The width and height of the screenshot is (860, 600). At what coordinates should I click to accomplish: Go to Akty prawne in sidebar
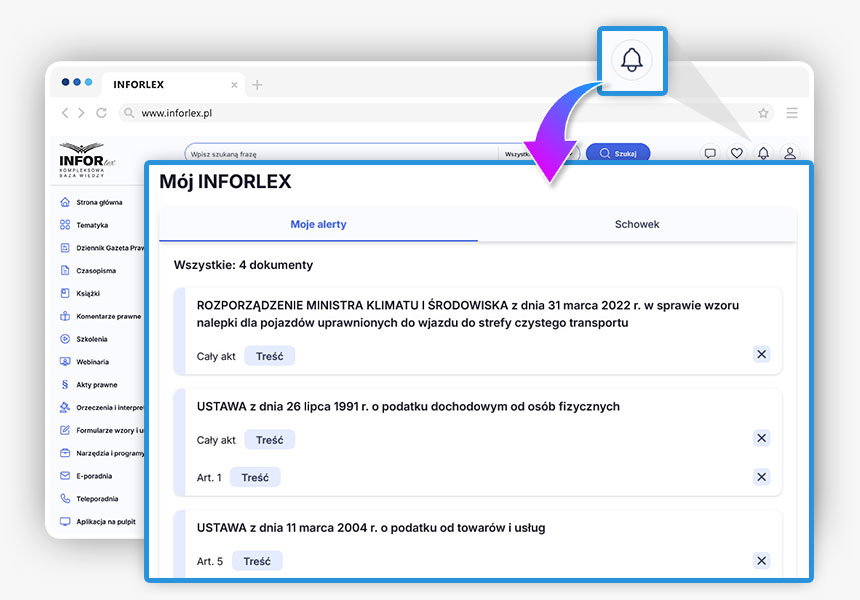tap(96, 385)
